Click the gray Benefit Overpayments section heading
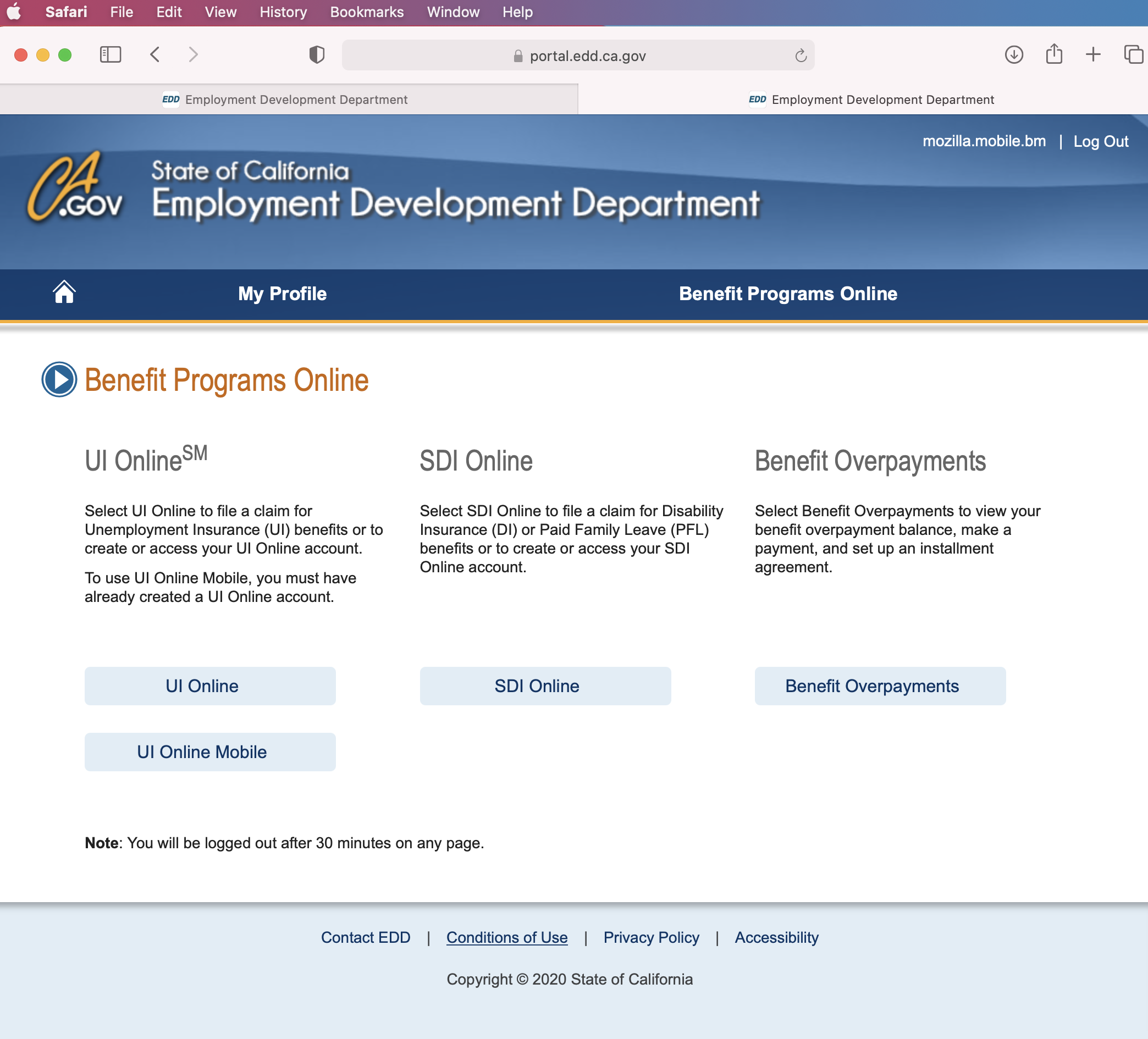The image size is (1148, 1039). (870, 461)
